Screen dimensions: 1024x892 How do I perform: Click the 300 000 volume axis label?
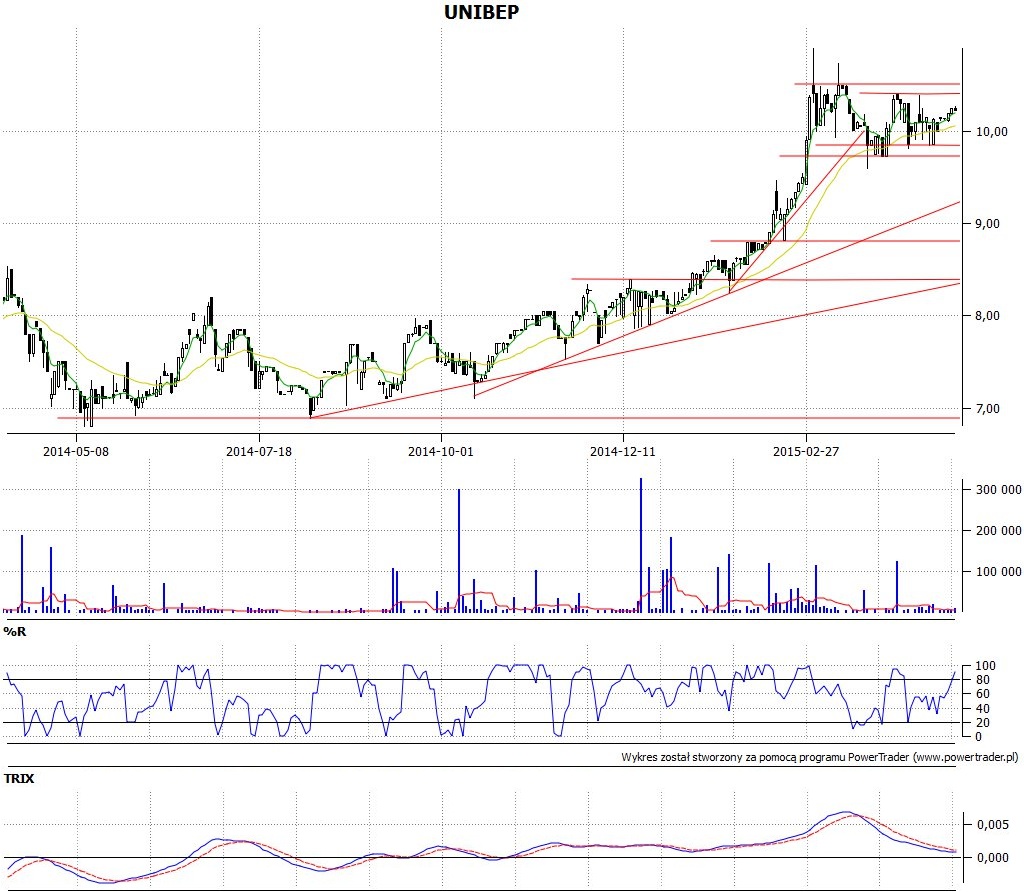pos(999,490)
